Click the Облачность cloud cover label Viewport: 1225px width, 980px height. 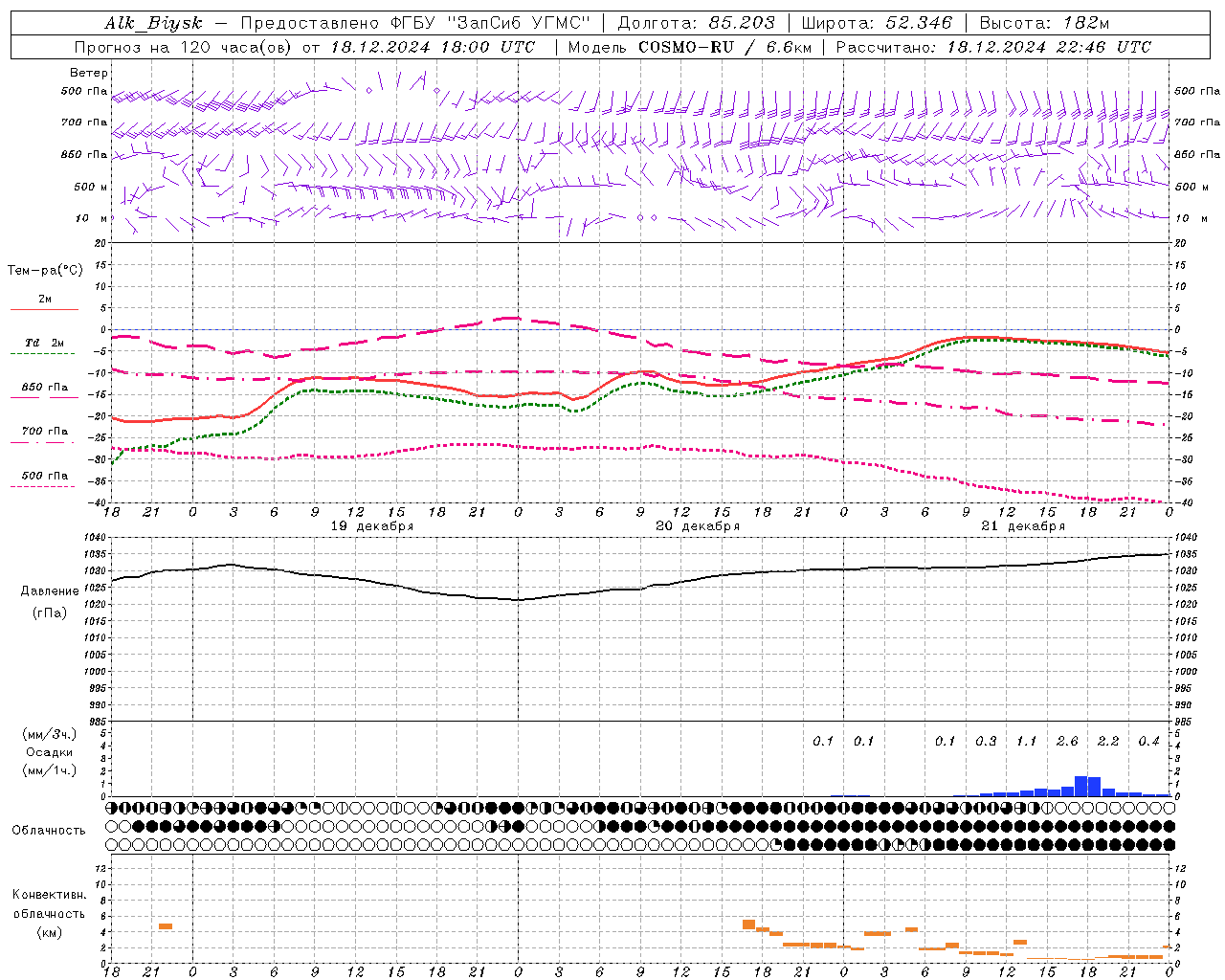49,831
